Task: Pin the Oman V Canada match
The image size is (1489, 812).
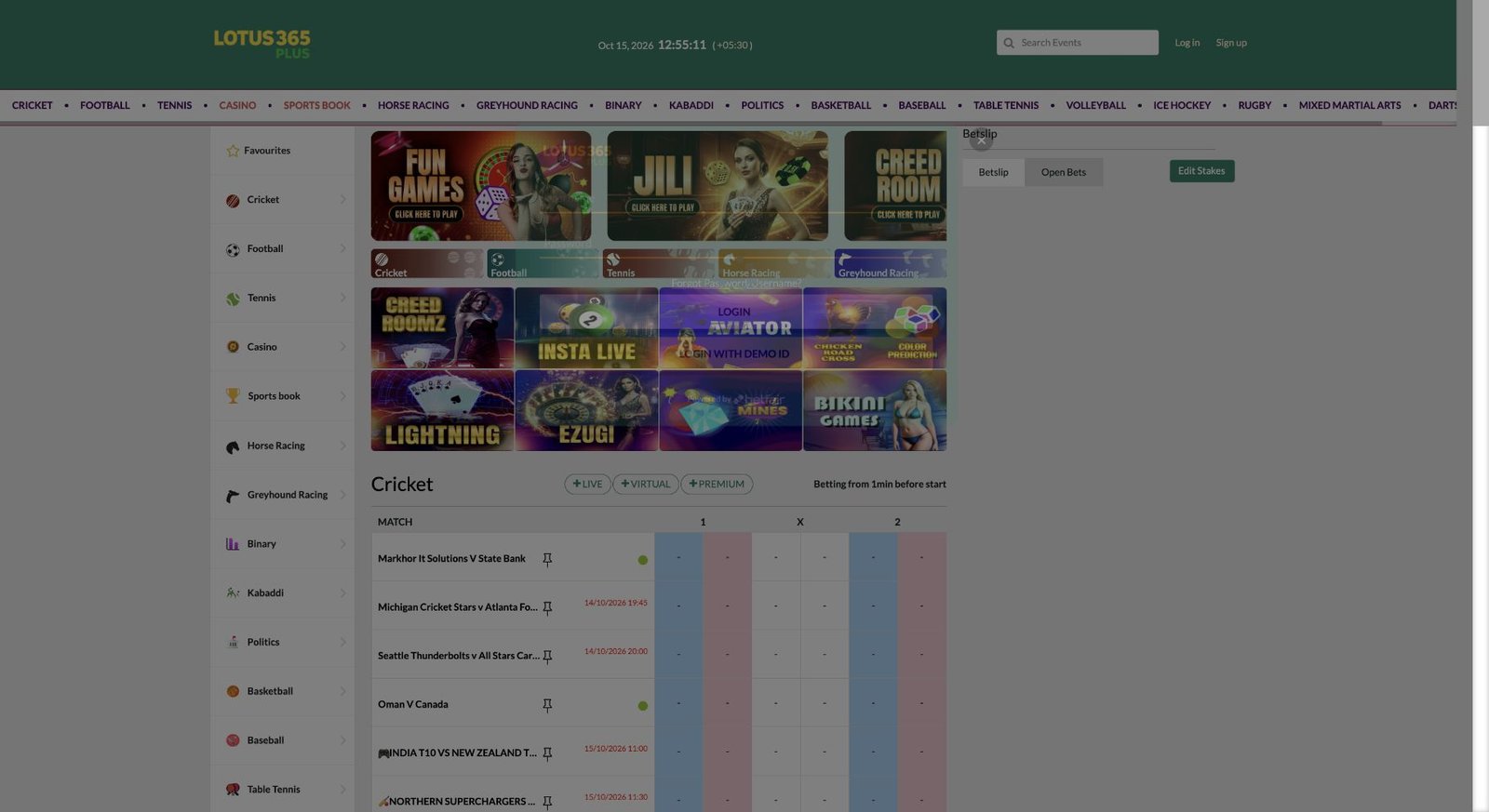Action: pos(547,705)
